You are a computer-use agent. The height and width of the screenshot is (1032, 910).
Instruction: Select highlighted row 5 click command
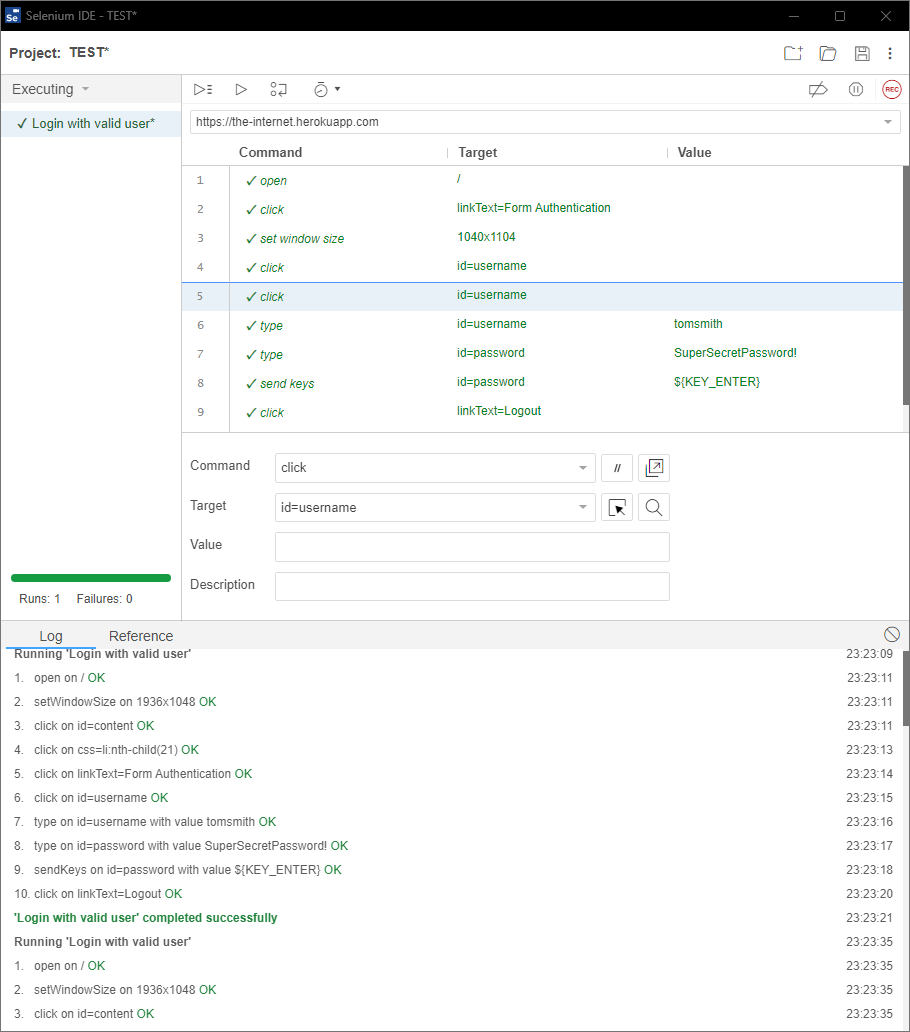click(542, 296)
